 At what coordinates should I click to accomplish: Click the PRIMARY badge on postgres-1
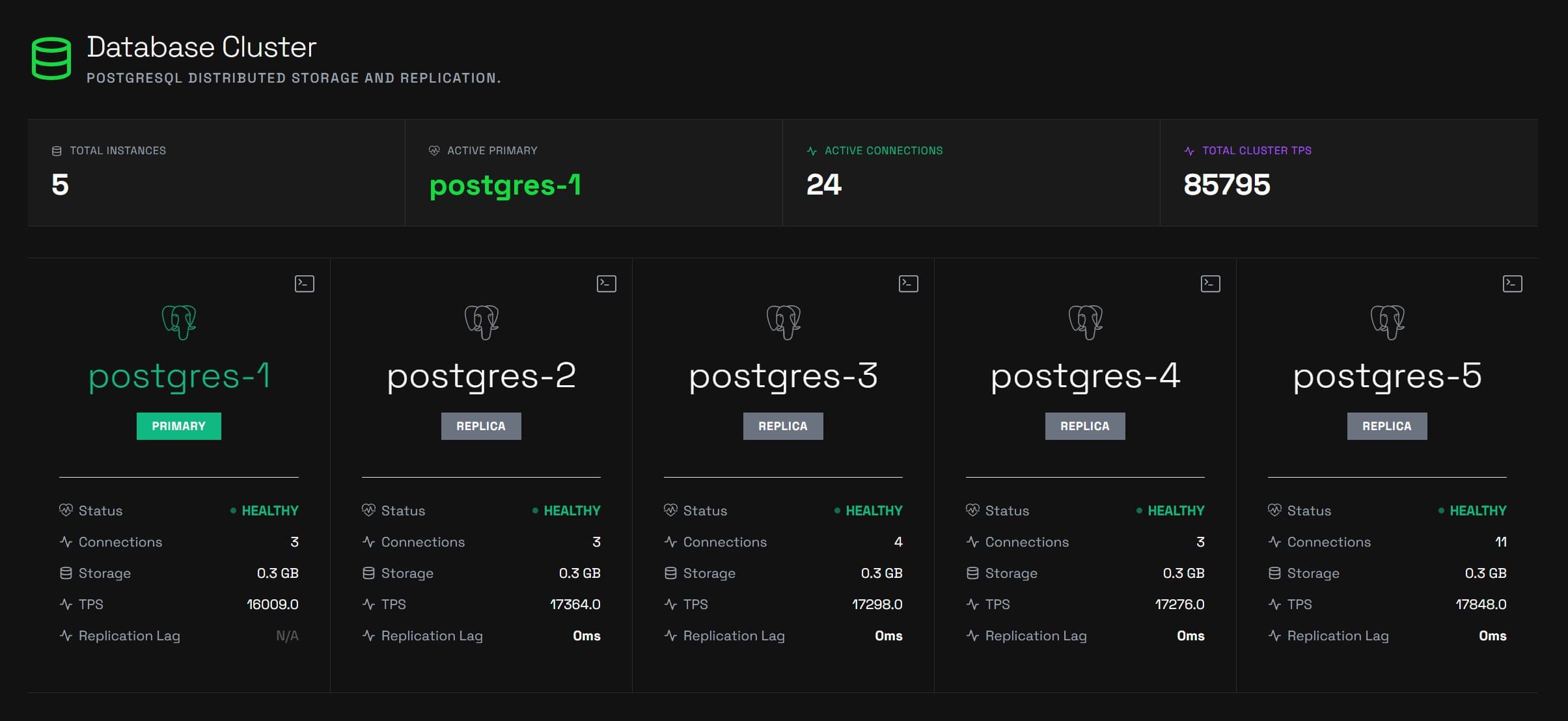pyautogui.click(x=179, y=426)
